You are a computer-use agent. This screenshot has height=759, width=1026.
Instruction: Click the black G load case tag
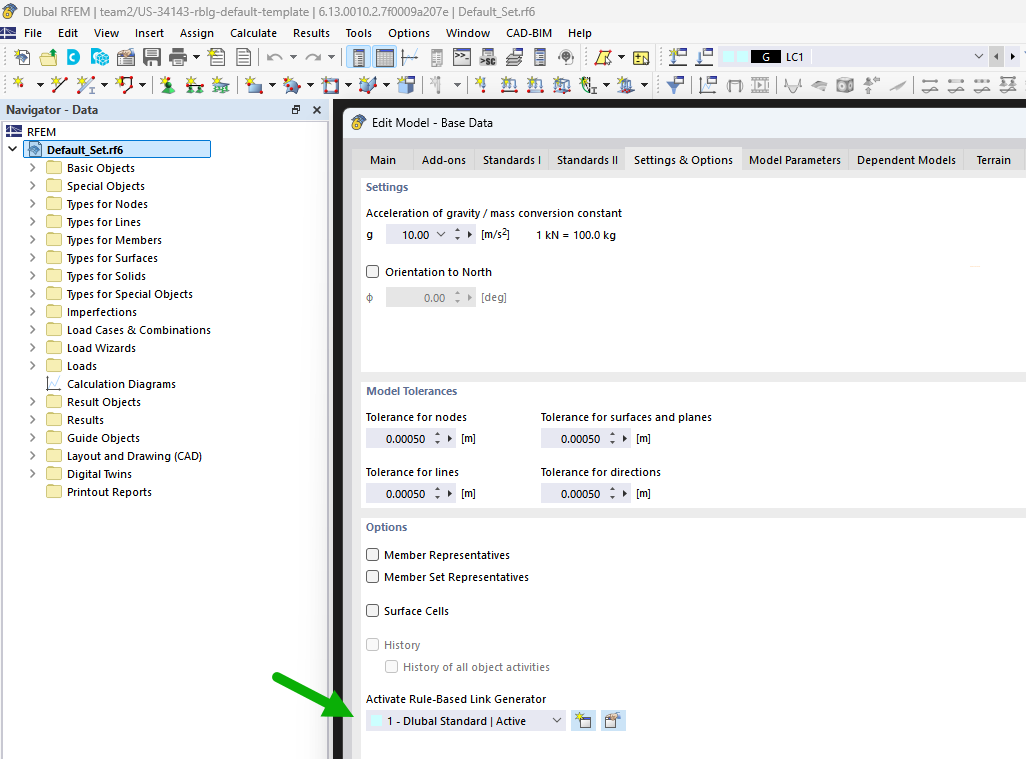click(766, 57)
